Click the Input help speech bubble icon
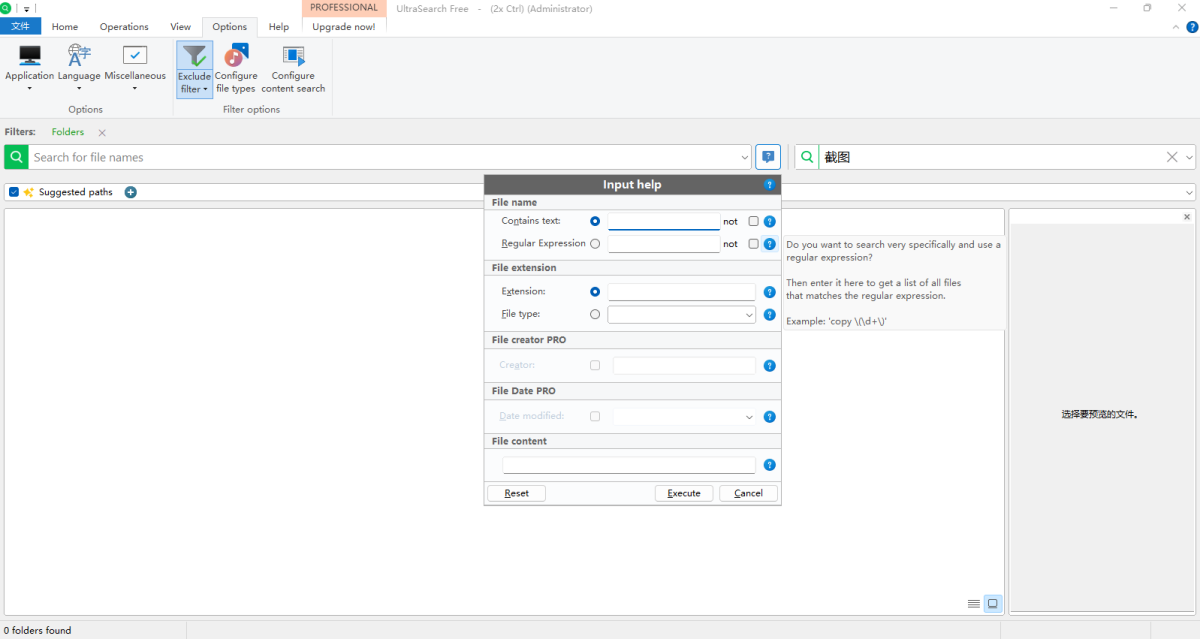 pyautogui.click(x=768, y=157)
